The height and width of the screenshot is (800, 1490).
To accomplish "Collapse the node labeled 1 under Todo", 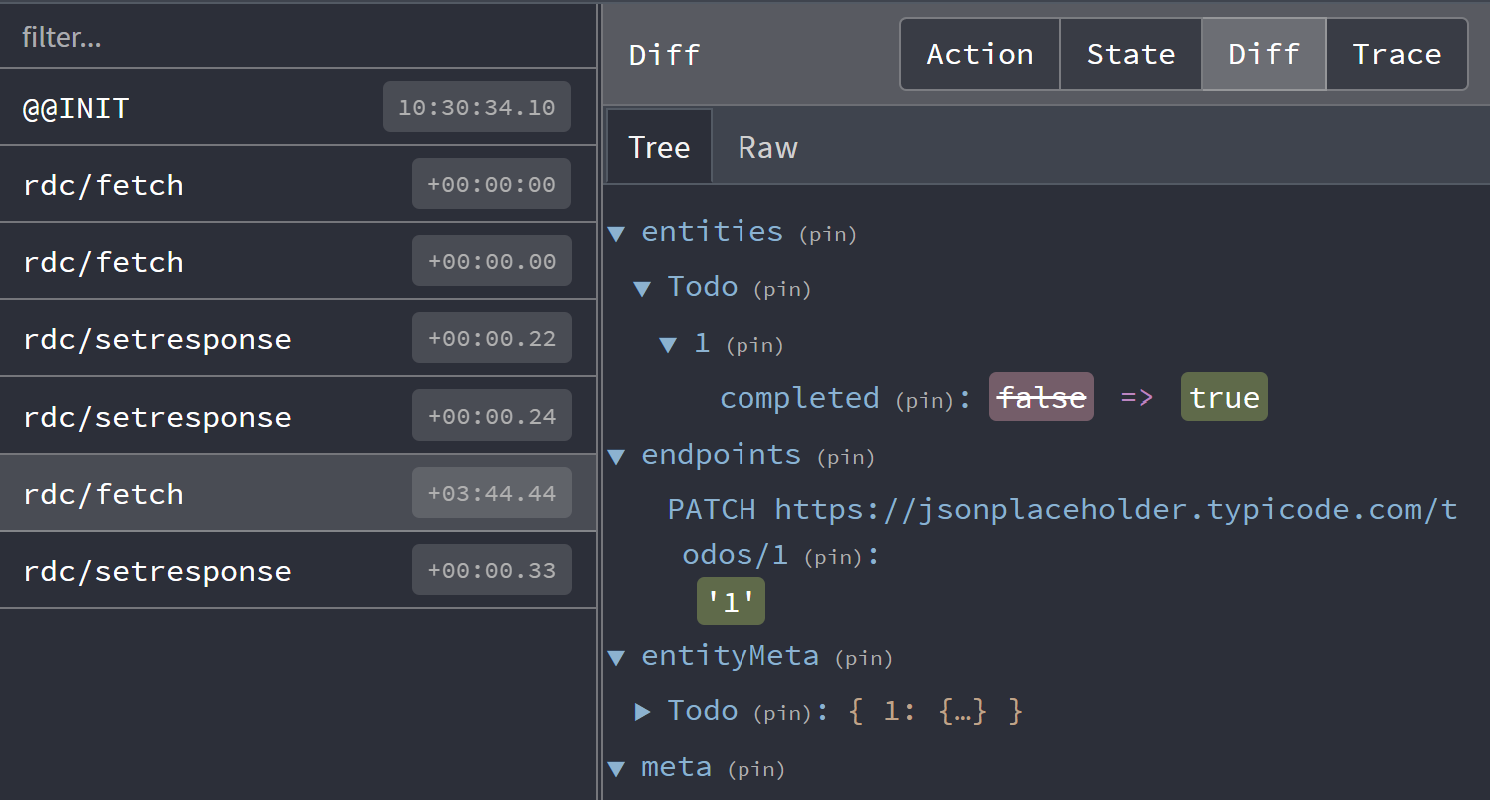I will tap(668, 344).
